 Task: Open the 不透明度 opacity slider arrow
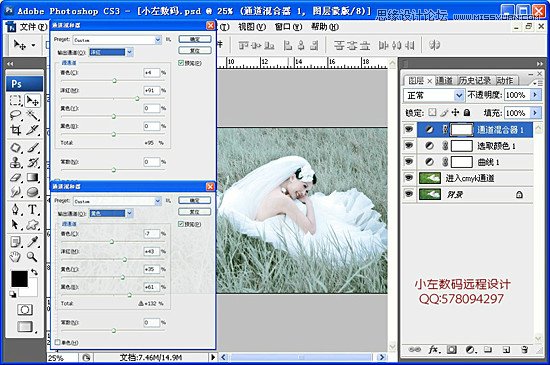coord(535,95)
